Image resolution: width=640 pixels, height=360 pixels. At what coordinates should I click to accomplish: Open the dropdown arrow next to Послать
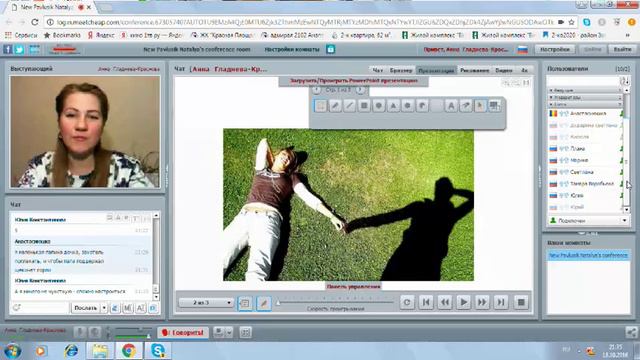pos(104,308)
